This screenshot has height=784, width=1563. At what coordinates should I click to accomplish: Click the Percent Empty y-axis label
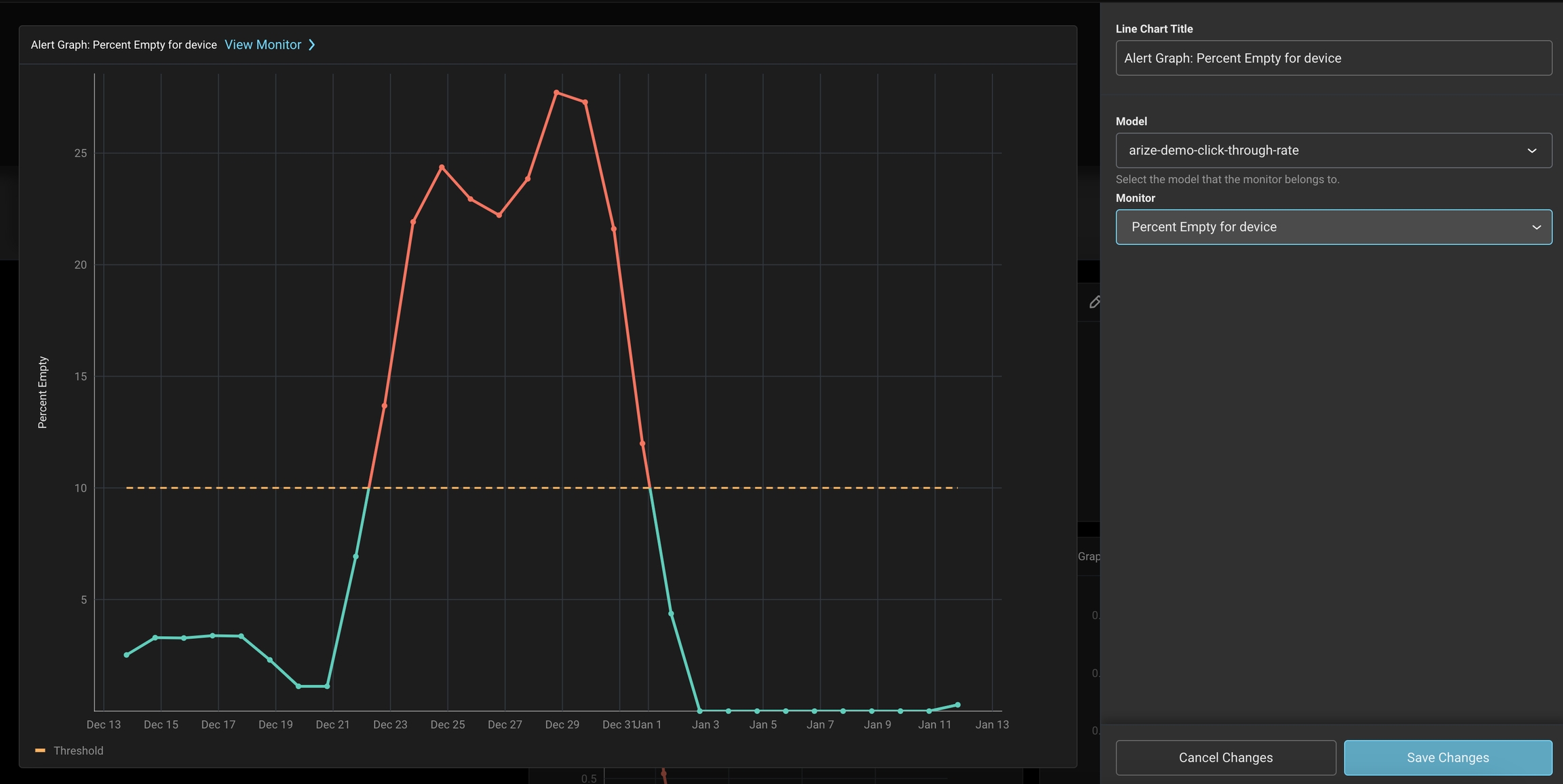43,392
